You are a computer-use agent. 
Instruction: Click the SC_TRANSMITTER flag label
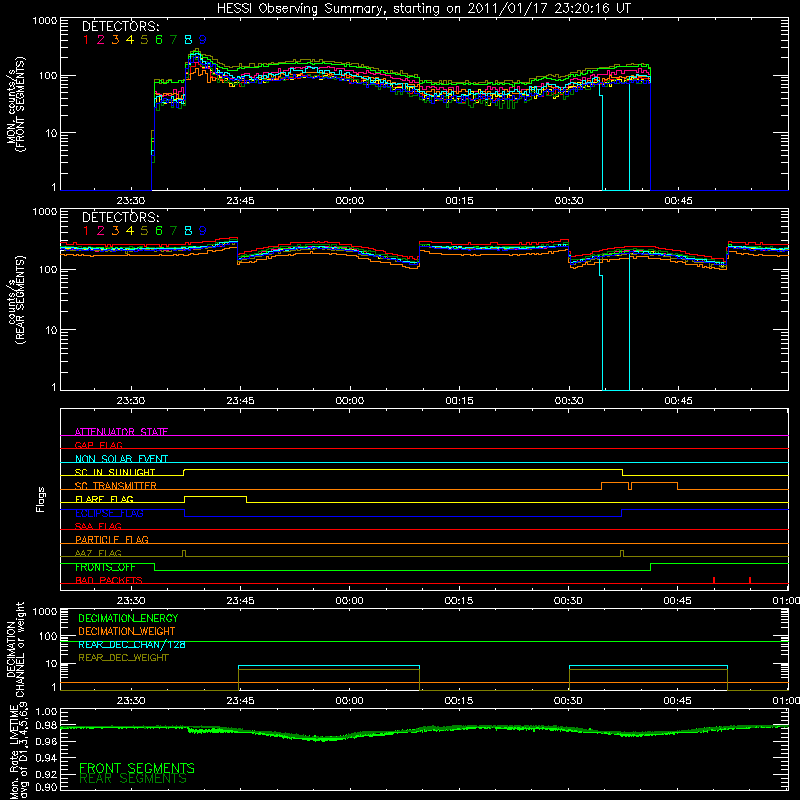[116, 486]
